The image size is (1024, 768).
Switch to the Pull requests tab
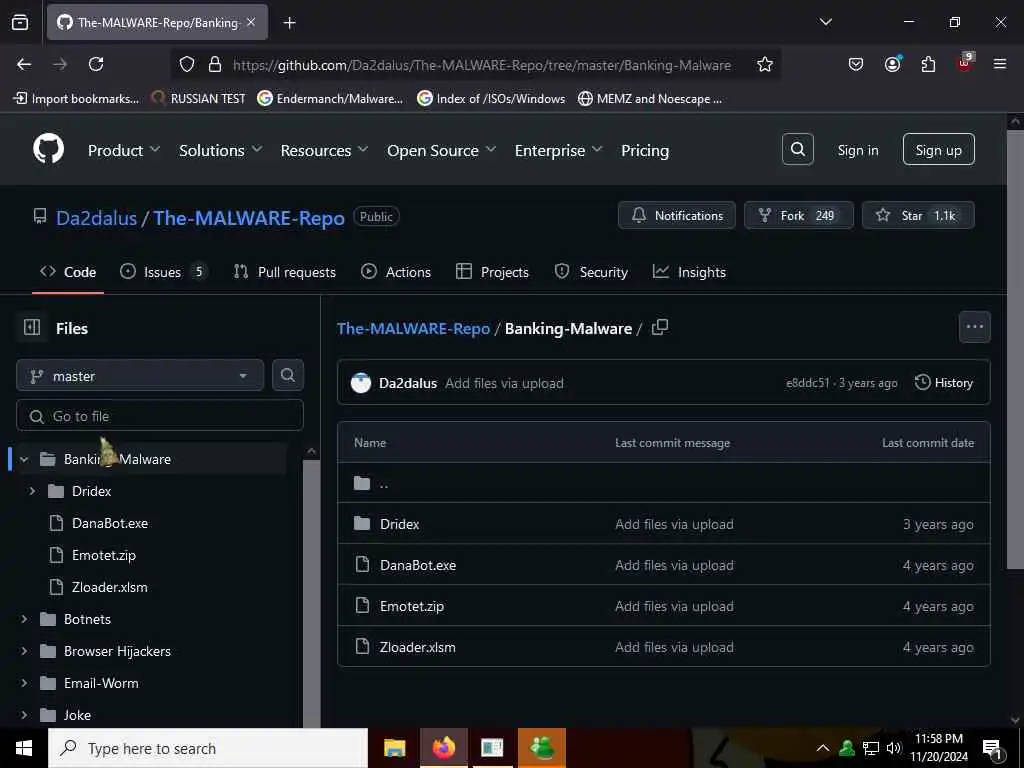click(285, 272)
